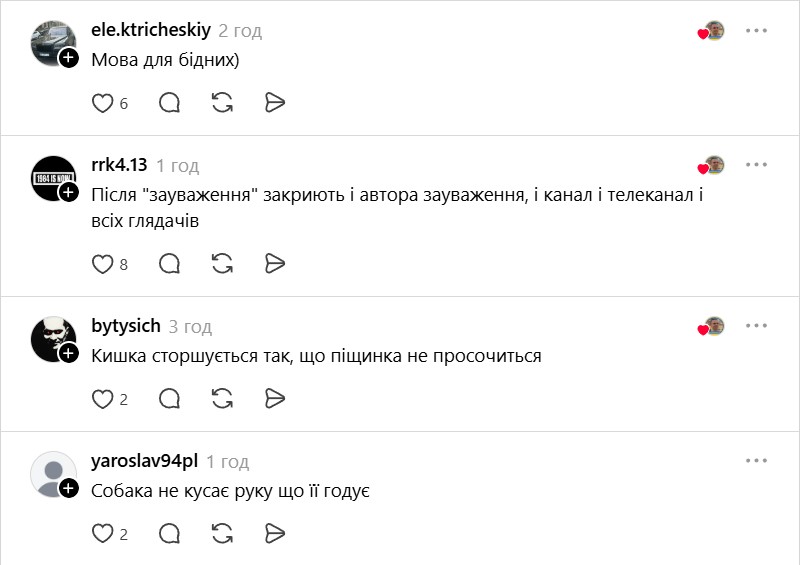Reply to ele.ktricheskiy's comment
This screenshot has width=800, height=565.
coord(170,102)
